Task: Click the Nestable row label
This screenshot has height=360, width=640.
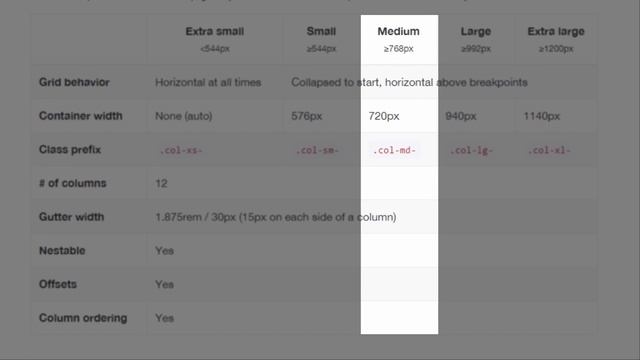Action: pyautogui.click(x=62, y=250)
